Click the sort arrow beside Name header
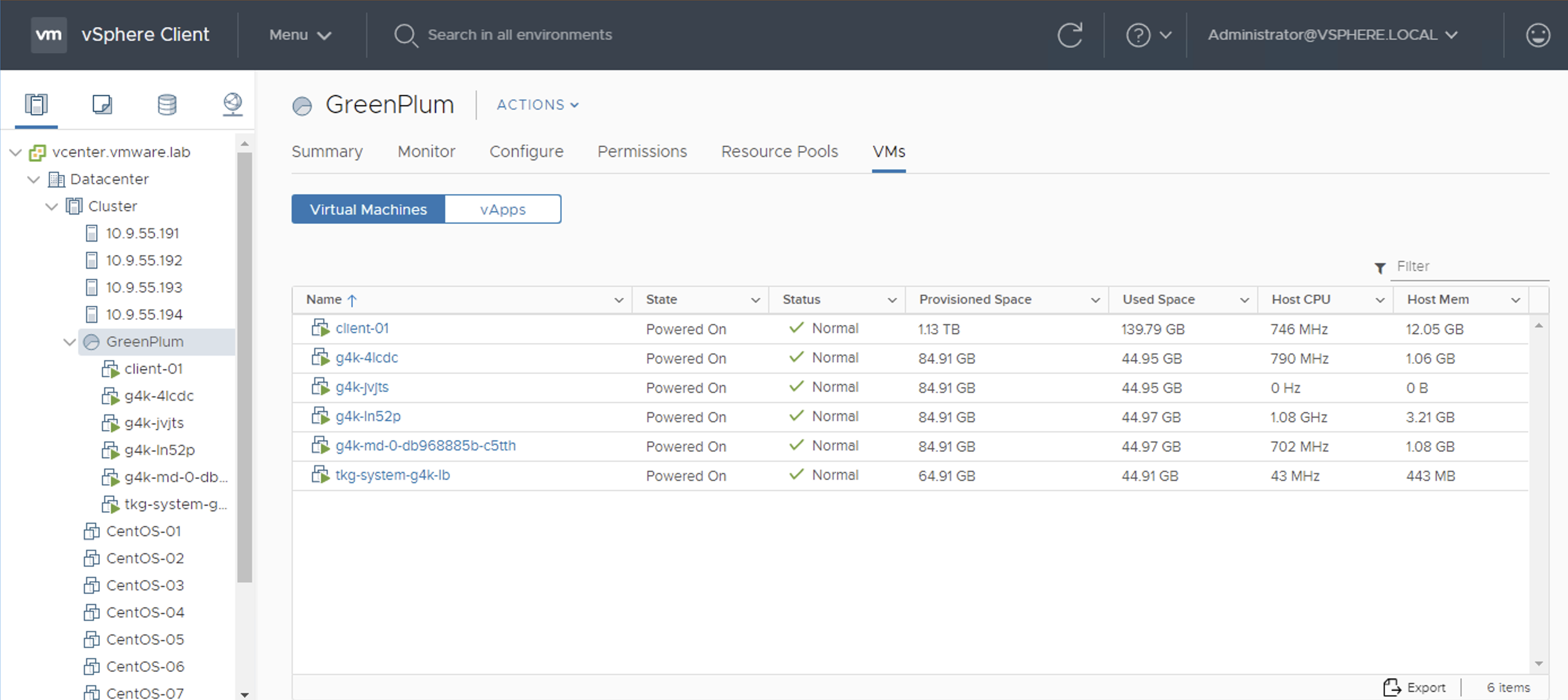This screenshot has height=700, width=1568. click(x=352, y=300)
